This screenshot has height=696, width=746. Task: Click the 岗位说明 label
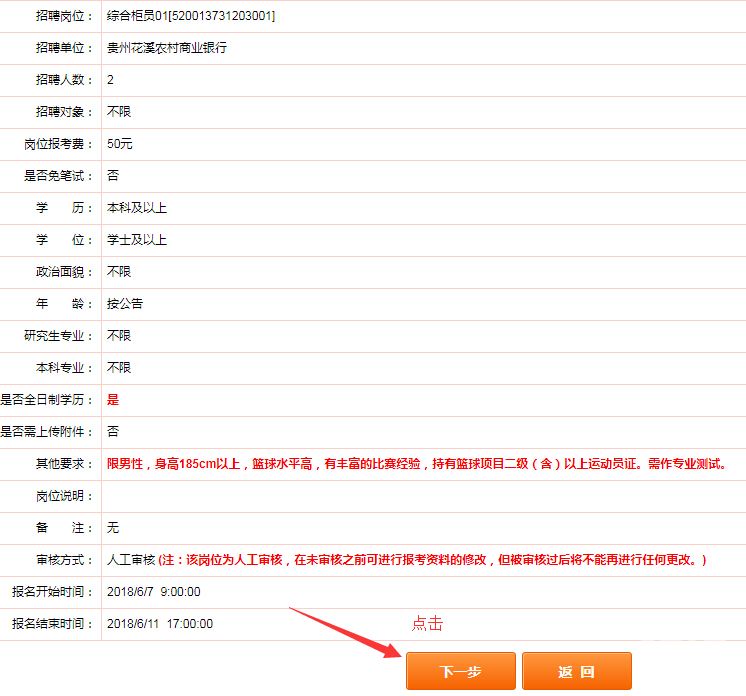point(64,496)
